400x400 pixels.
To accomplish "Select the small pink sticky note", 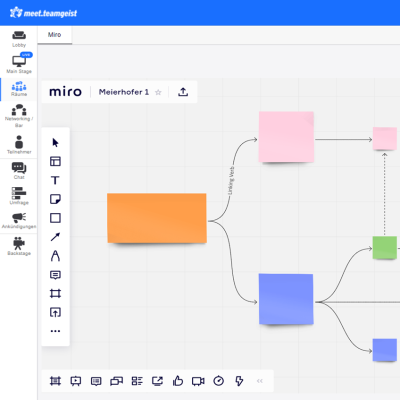I will click(385, 138).
